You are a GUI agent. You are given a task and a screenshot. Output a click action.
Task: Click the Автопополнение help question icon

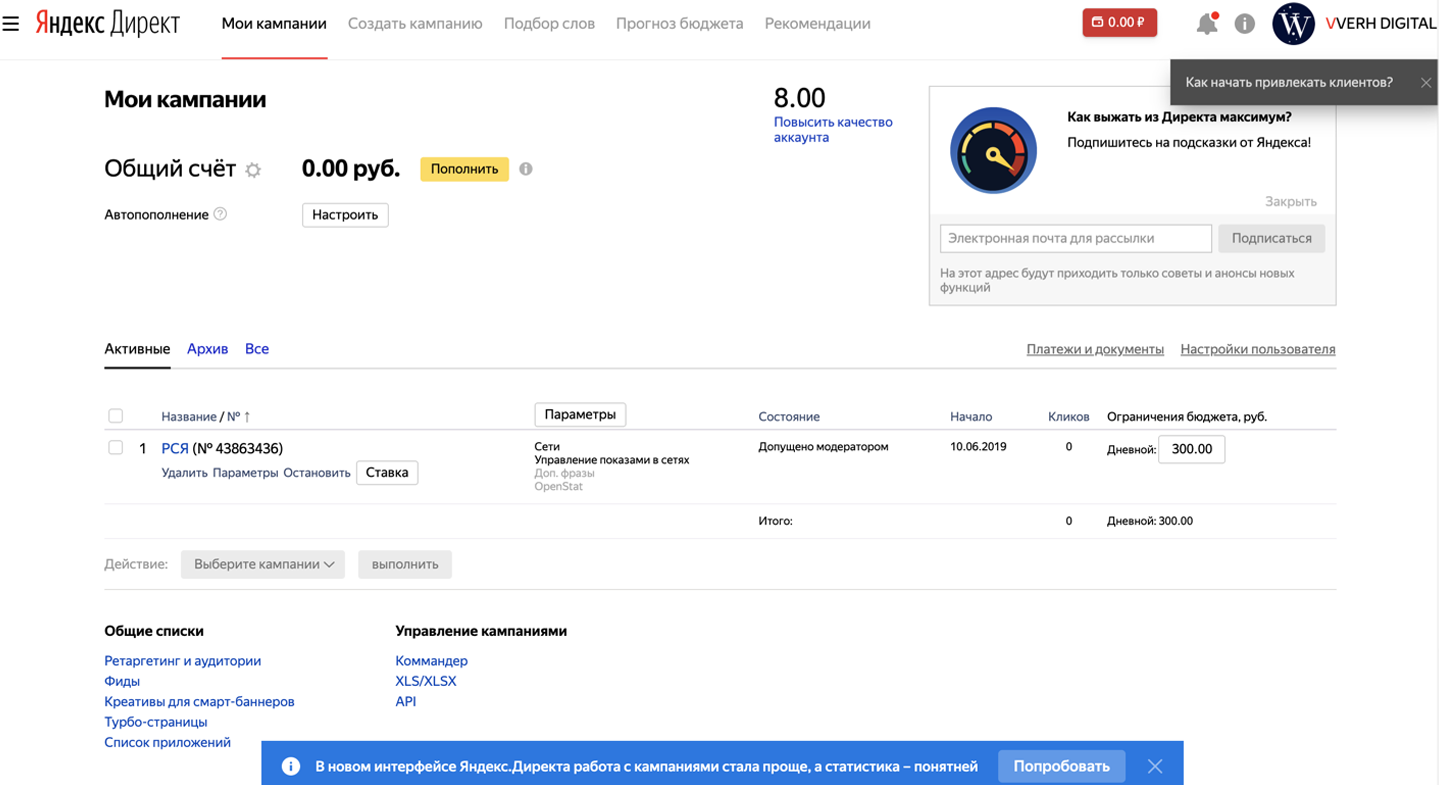221,214
